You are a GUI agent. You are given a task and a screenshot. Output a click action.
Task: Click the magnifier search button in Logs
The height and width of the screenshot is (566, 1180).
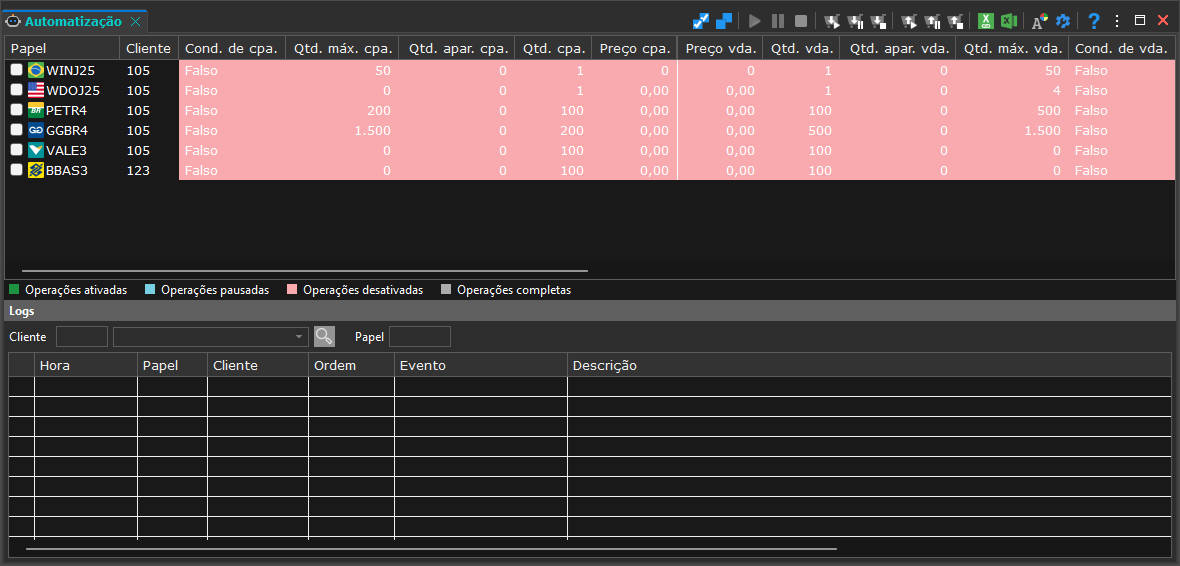(324, 336)
